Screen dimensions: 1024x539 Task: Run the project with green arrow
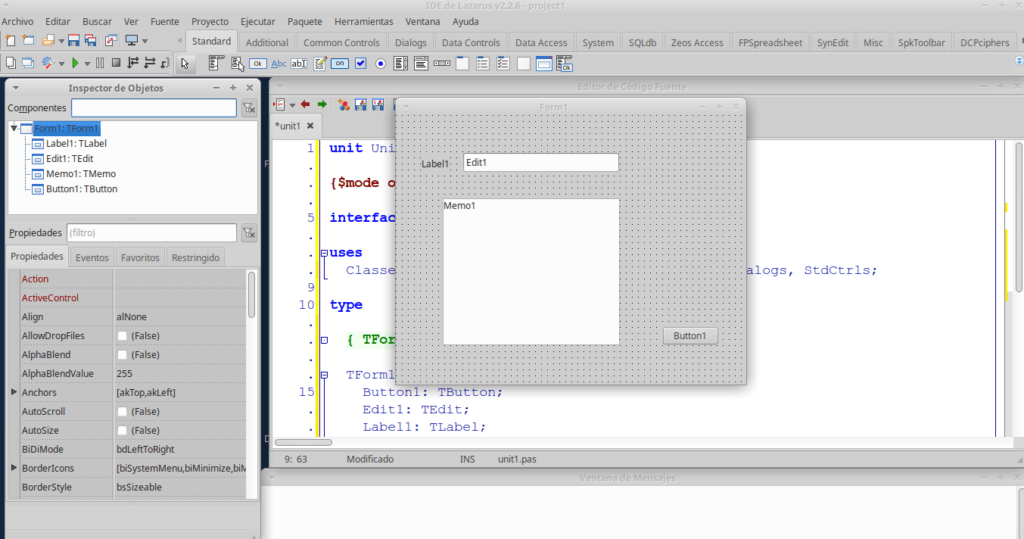75,63
